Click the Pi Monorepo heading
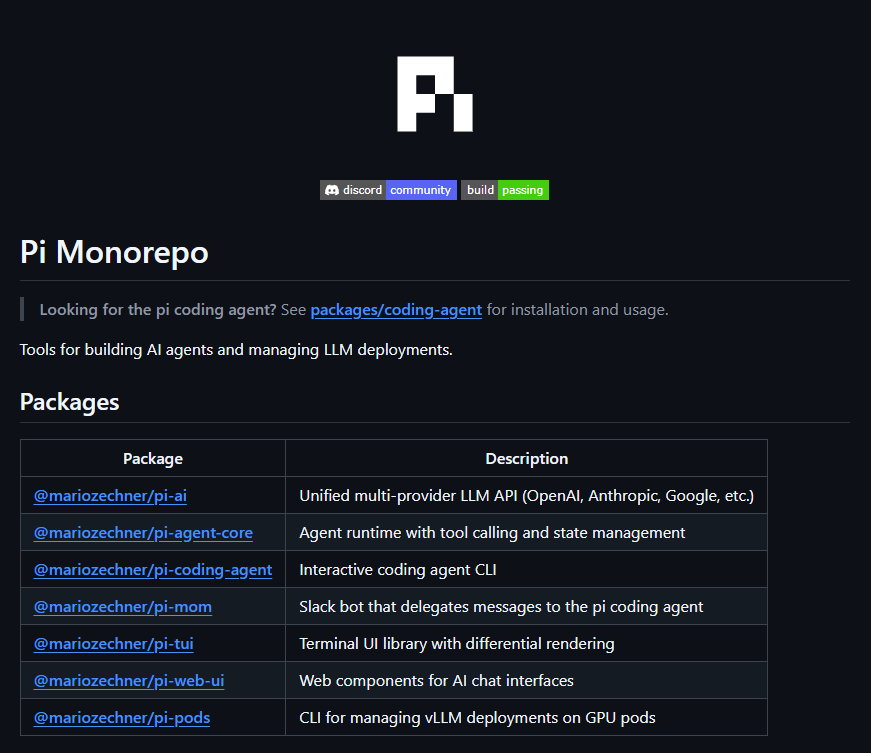 114,252
